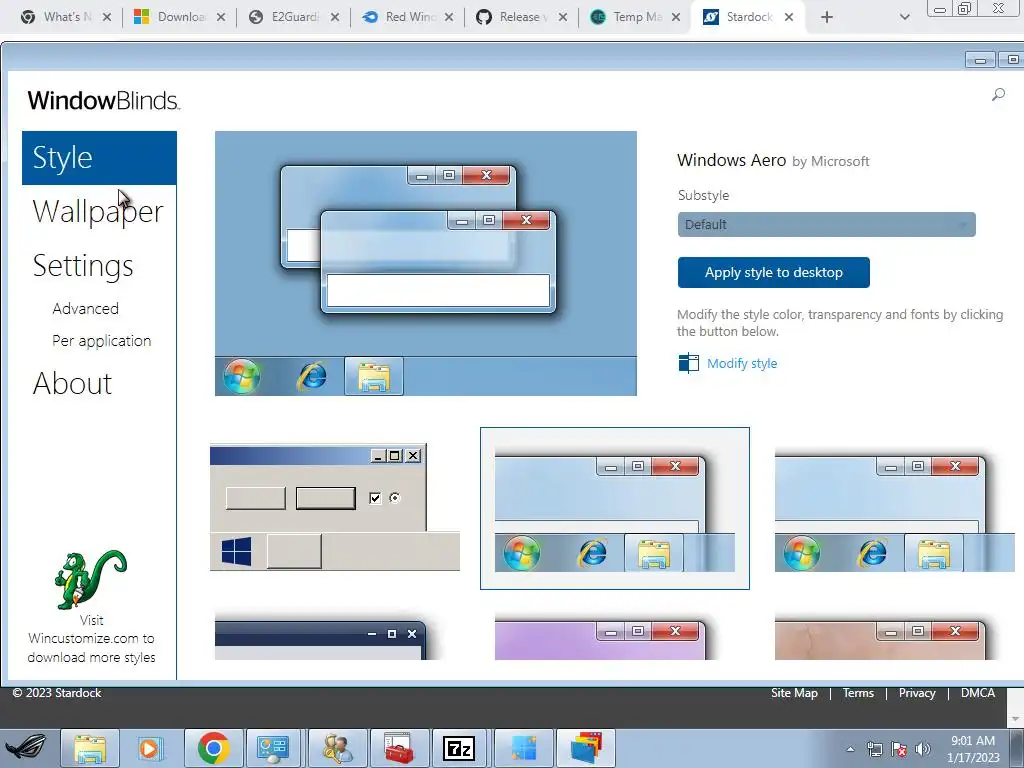The height and width of the screenshot is (768, 1024).
Task: Open the About section
Action: click(x=72, y=383)
